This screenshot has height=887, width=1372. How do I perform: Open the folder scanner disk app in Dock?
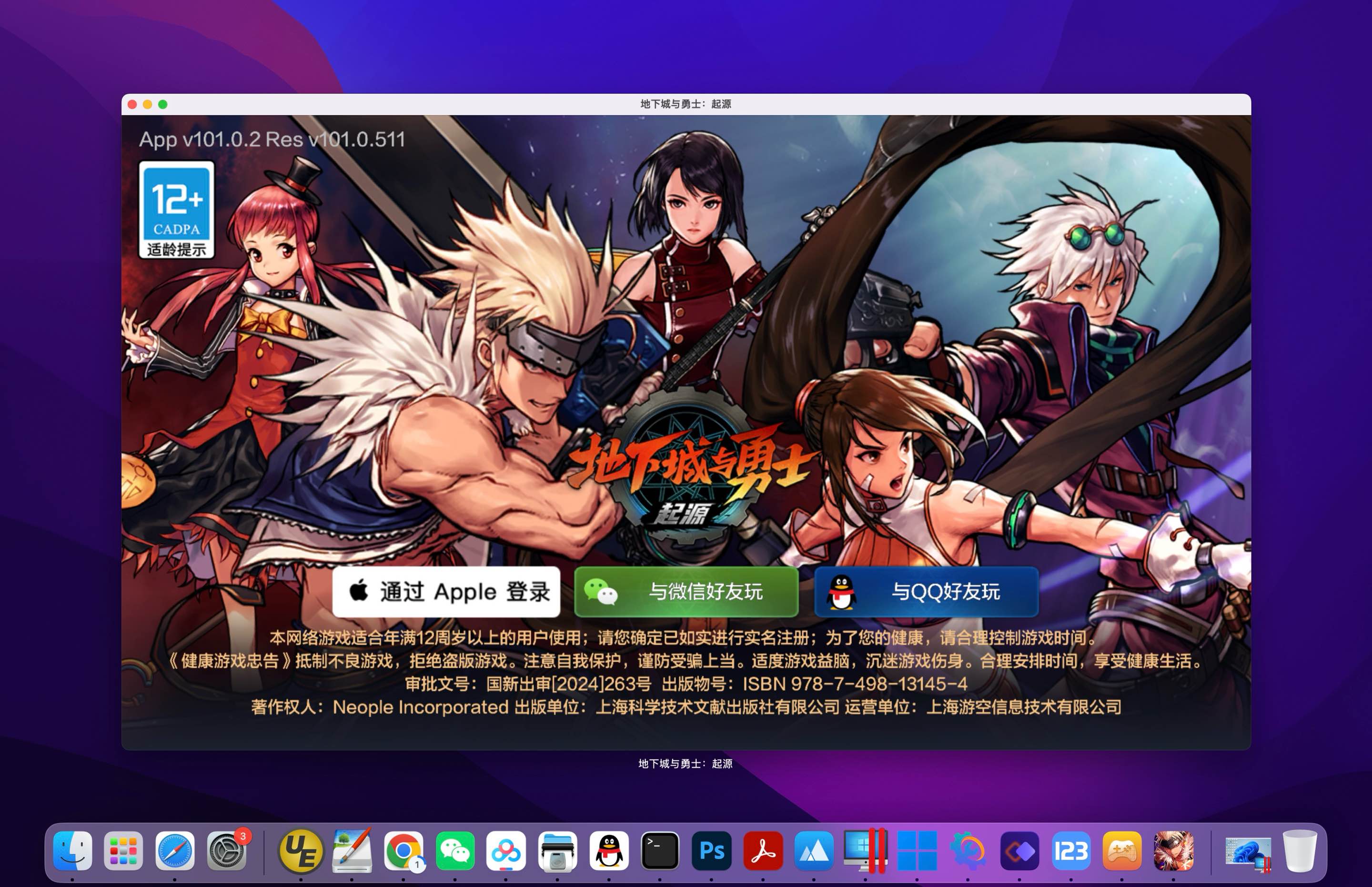[557, 851]
